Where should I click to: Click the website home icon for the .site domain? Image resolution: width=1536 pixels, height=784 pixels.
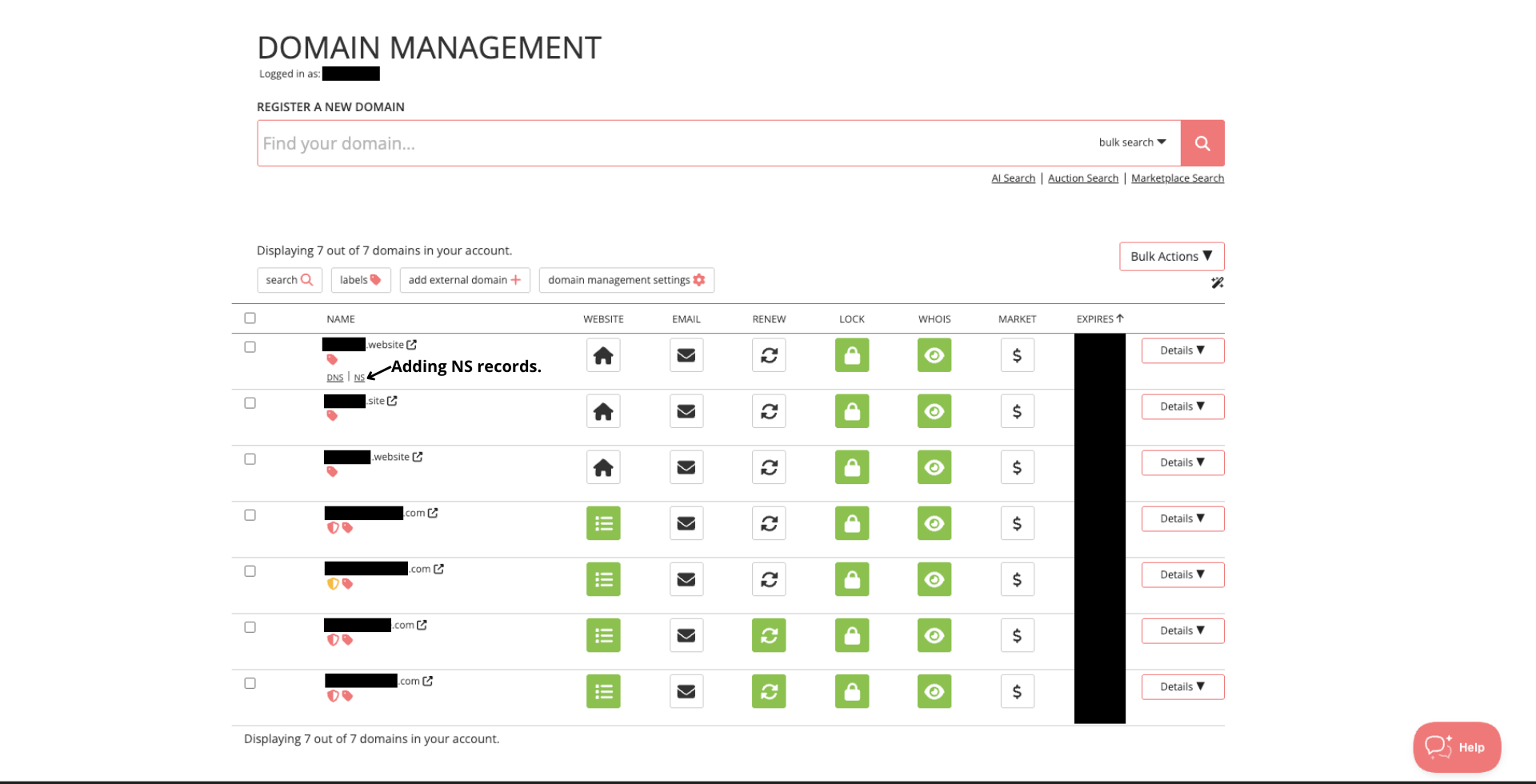[603, 411]
